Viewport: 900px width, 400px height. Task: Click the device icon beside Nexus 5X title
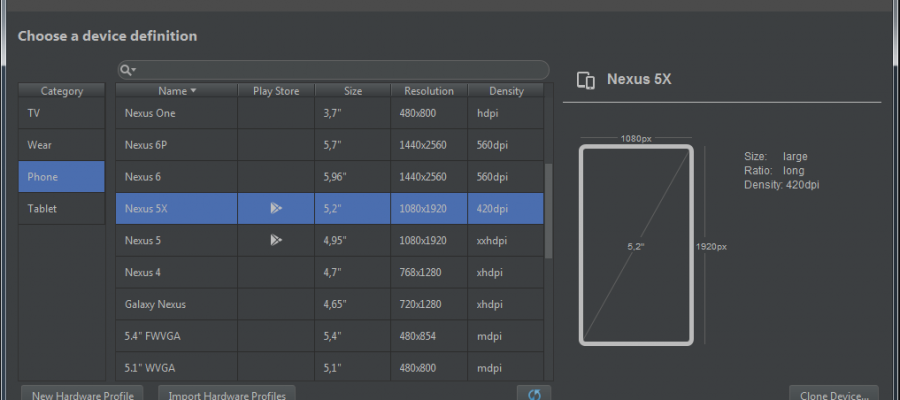pos(587,80)
